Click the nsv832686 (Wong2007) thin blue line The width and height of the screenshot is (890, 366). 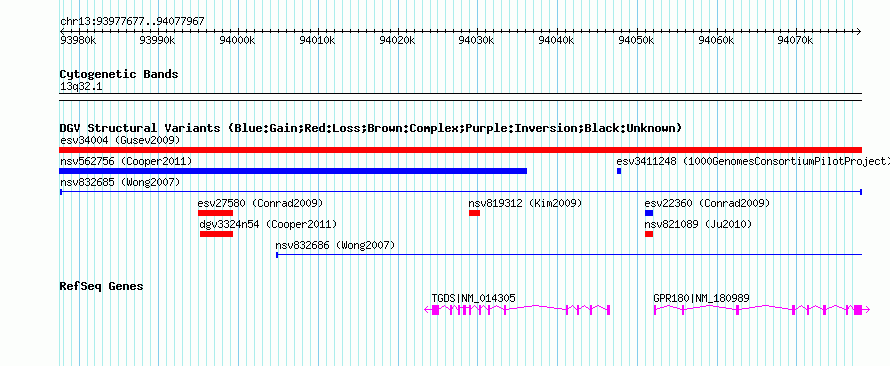(x=569, y=255)
